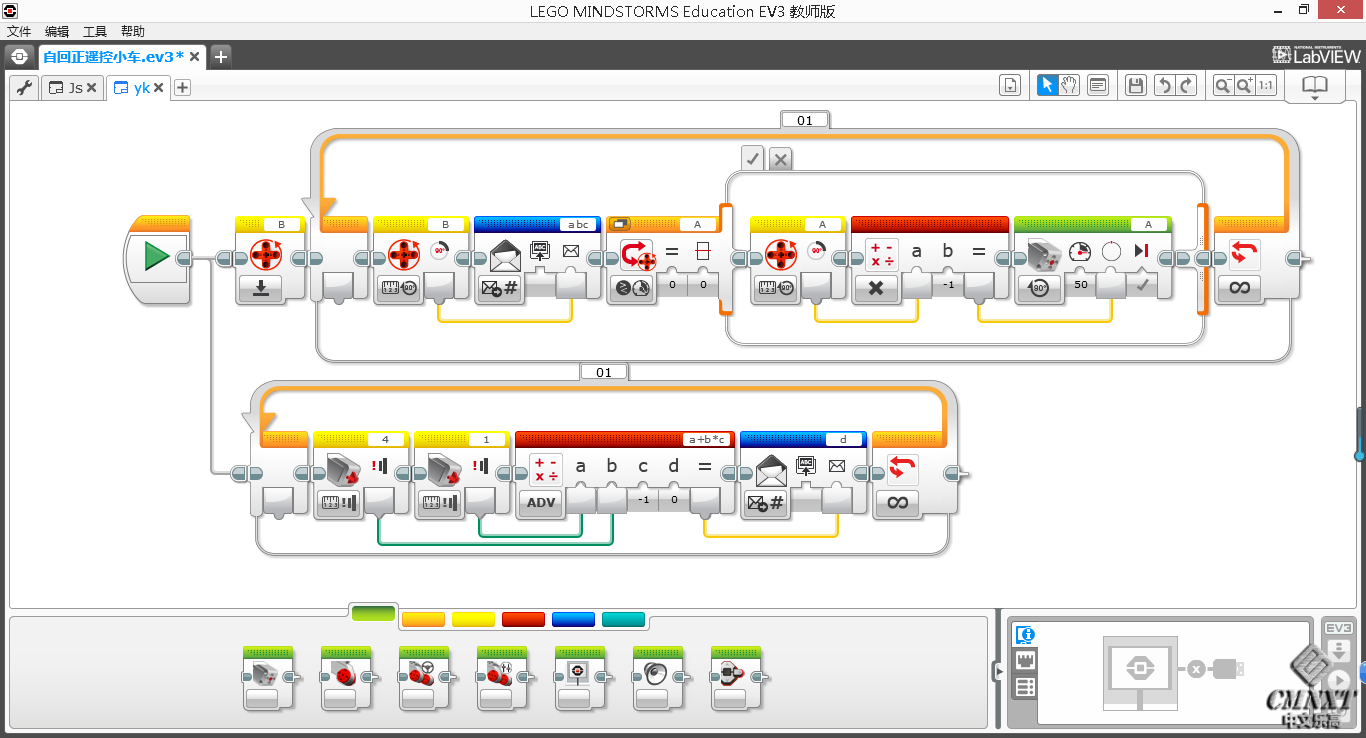
Task: Open multiply mode selector of Math block
Action: click(x=876, y=288)
